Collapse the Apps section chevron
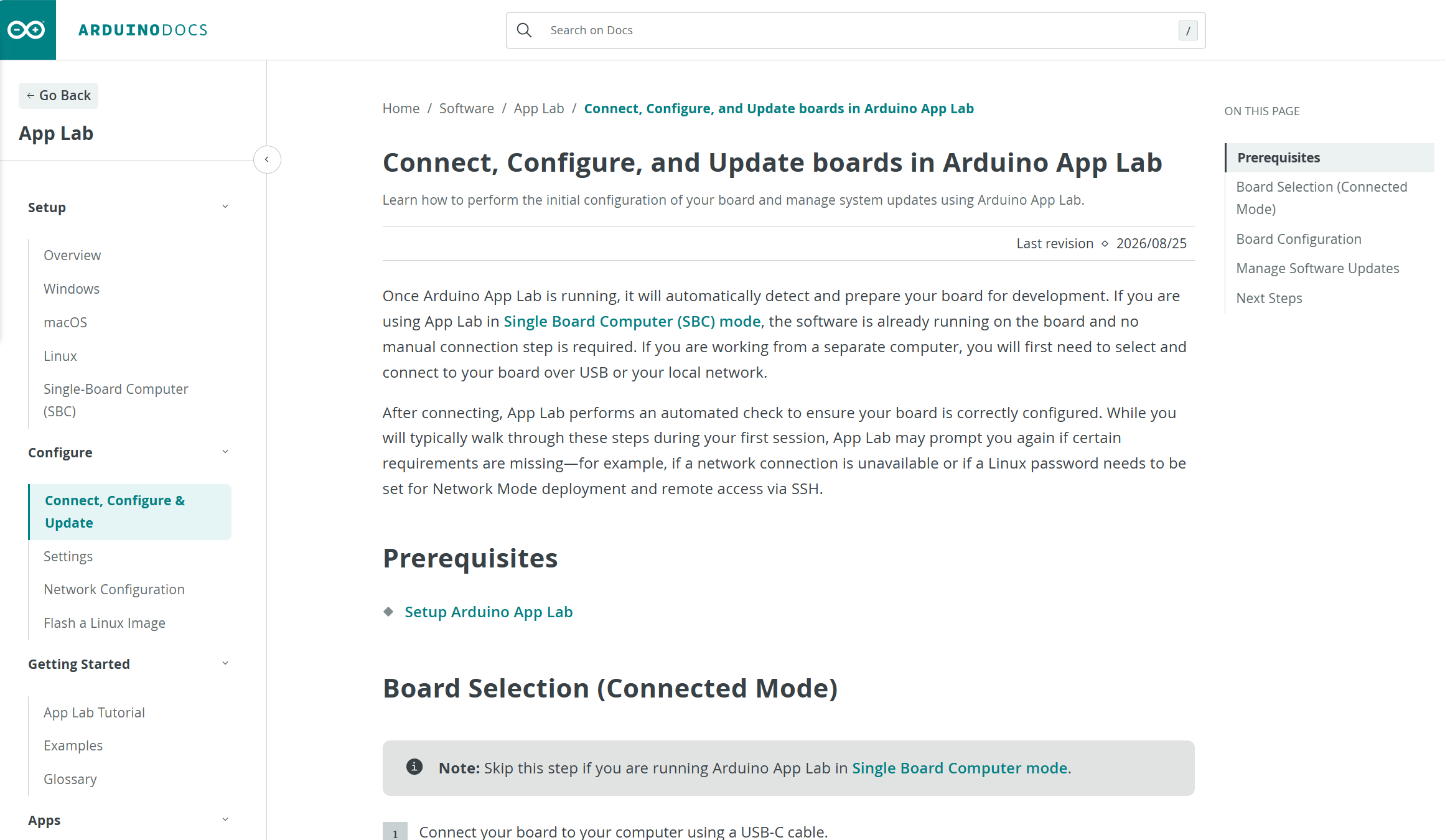 click(x=225, y=820)
